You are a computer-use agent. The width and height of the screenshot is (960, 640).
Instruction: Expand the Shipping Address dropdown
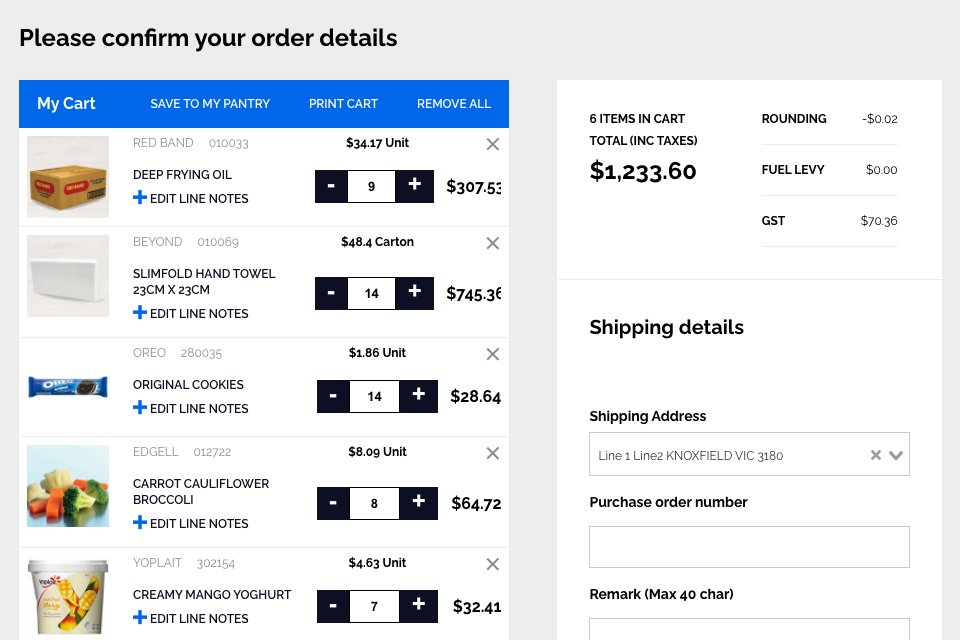click(x=896, y=455)
